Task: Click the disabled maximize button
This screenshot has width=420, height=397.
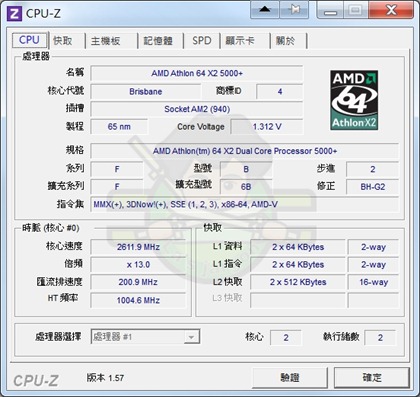Action: (356, 10)
